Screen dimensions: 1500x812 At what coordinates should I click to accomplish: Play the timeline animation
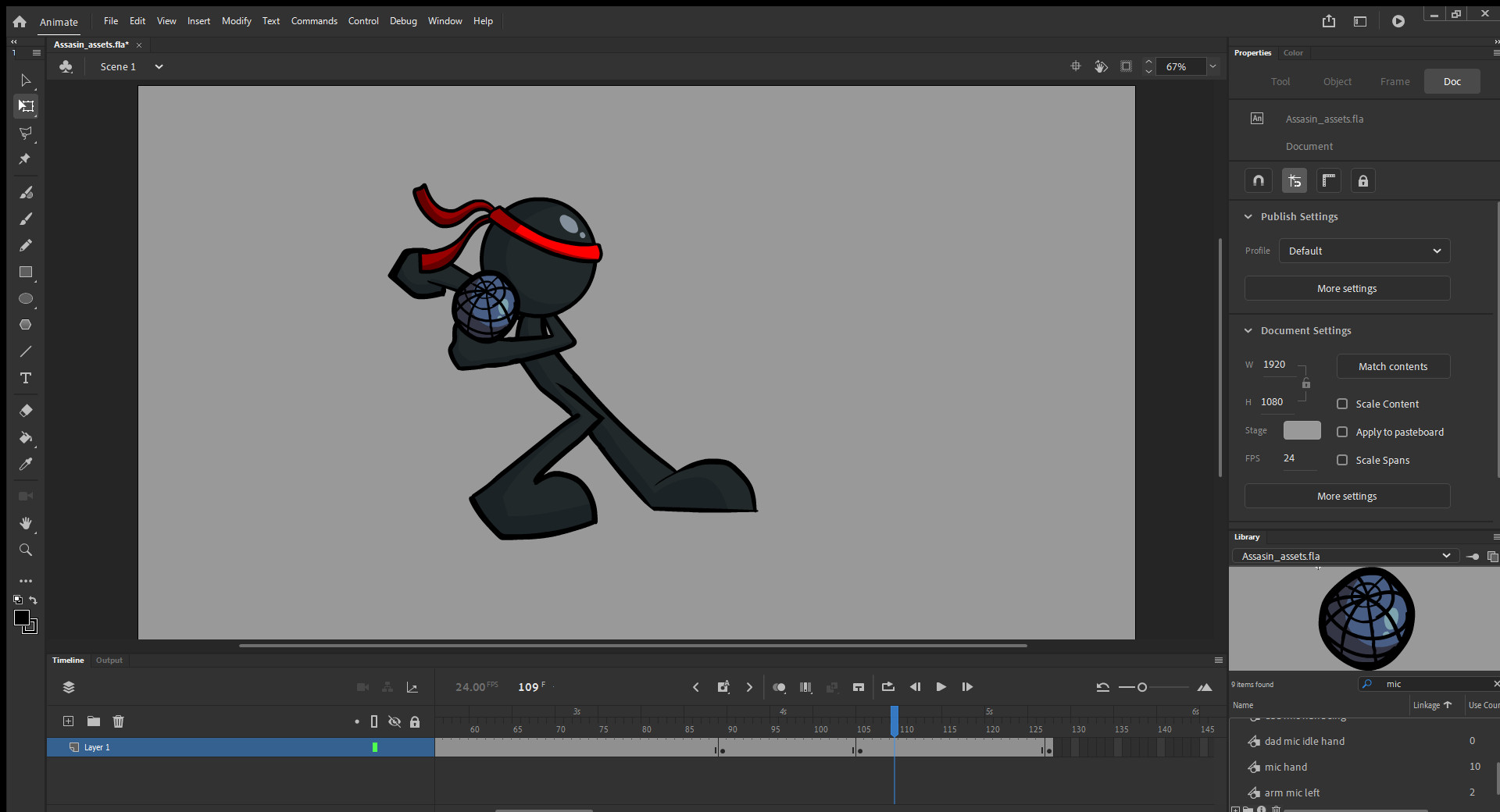point(941,687)
